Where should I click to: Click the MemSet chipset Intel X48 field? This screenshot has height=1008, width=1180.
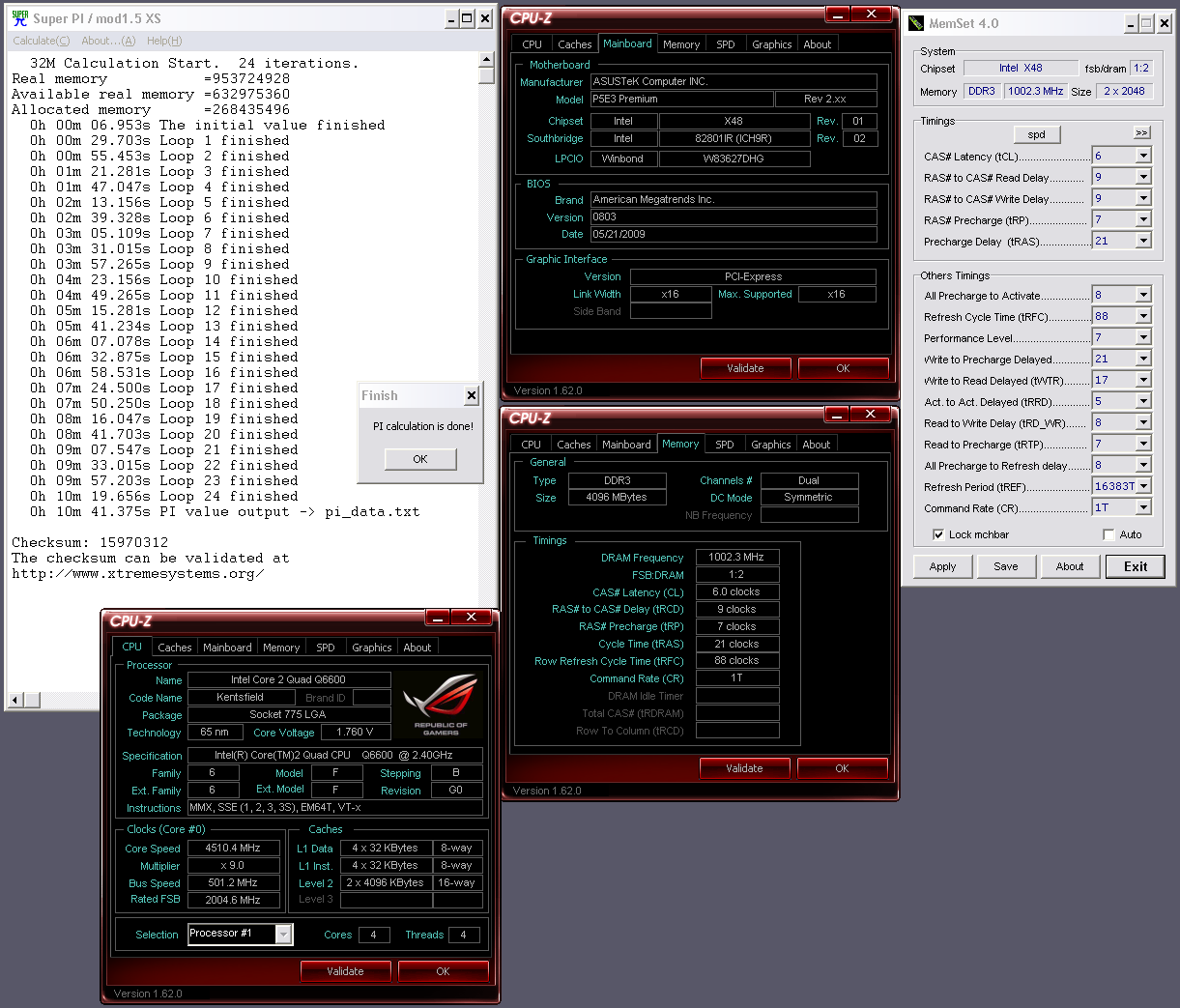pyautogui.click(x=1021, y=68)
